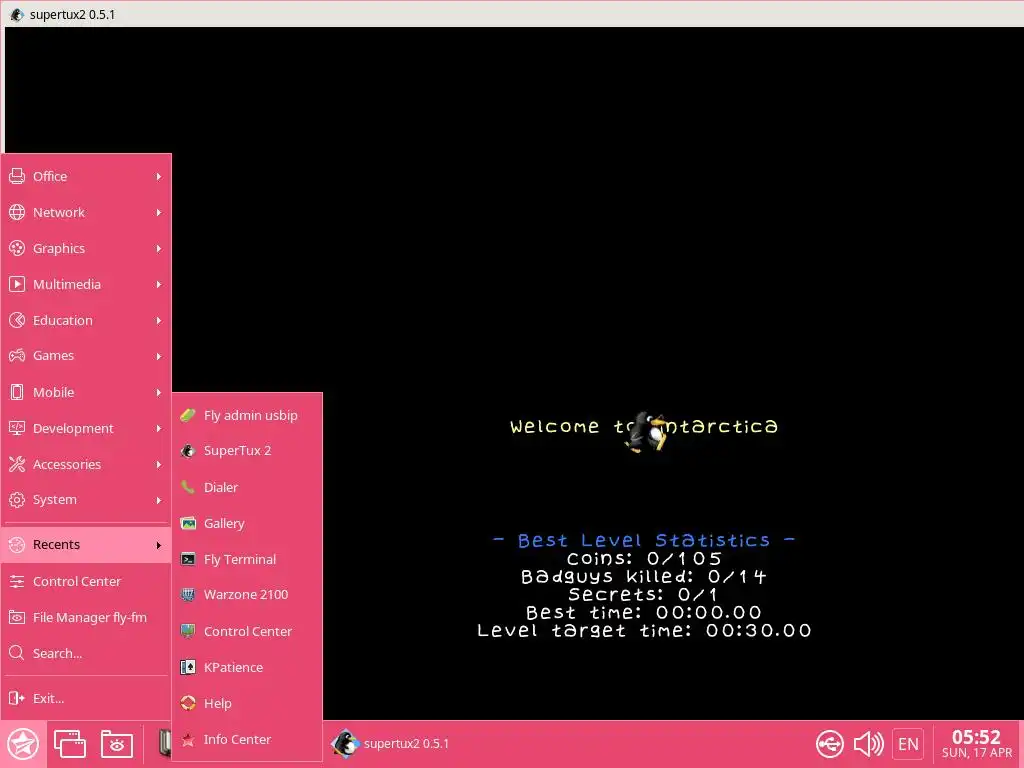Click the Accessories tools icon
This screenshot has height=768, width=1024.
click(x=17, y=464)
